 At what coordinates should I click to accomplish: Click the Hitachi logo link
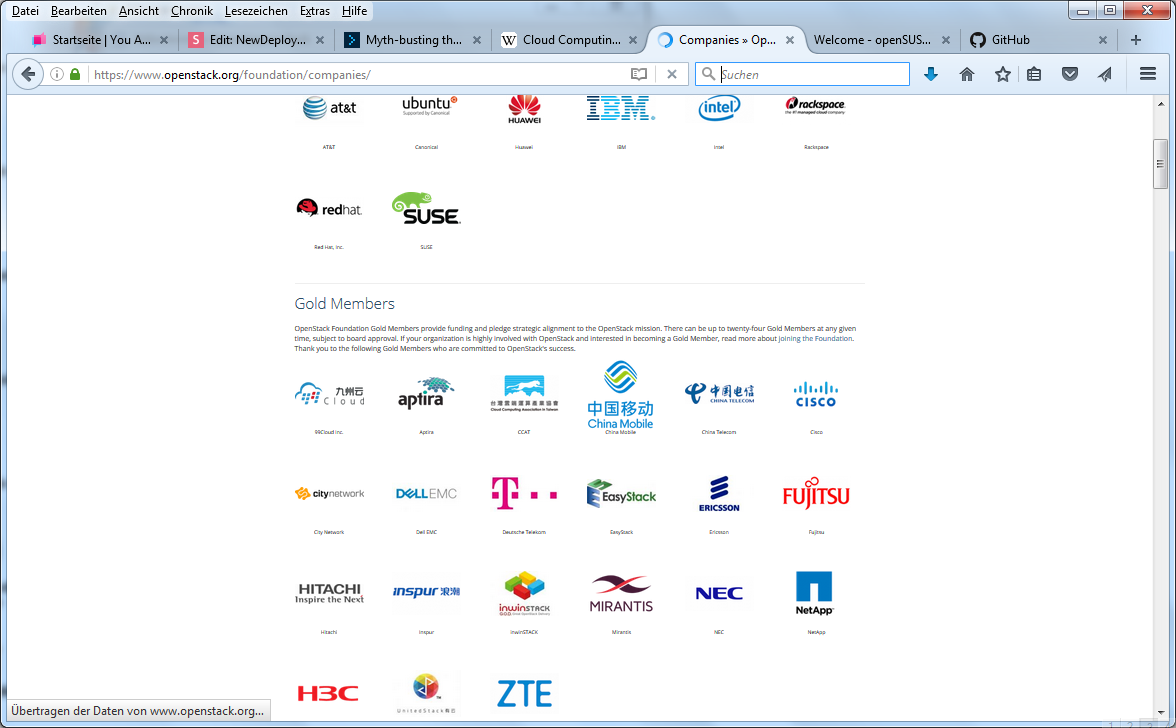click(329, 593)
